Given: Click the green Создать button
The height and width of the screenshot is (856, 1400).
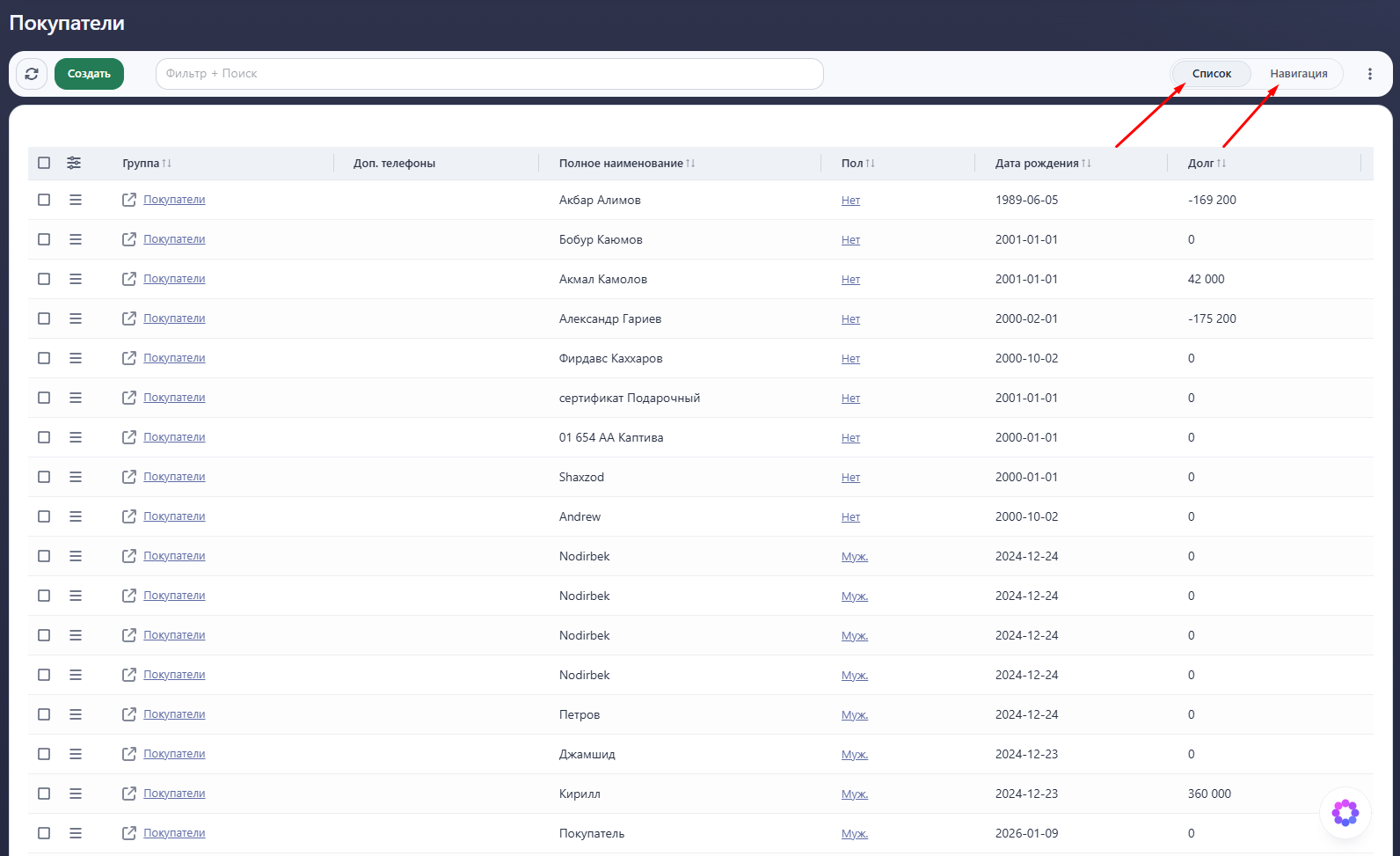Looking at the screenshot, I should [89, 74].
